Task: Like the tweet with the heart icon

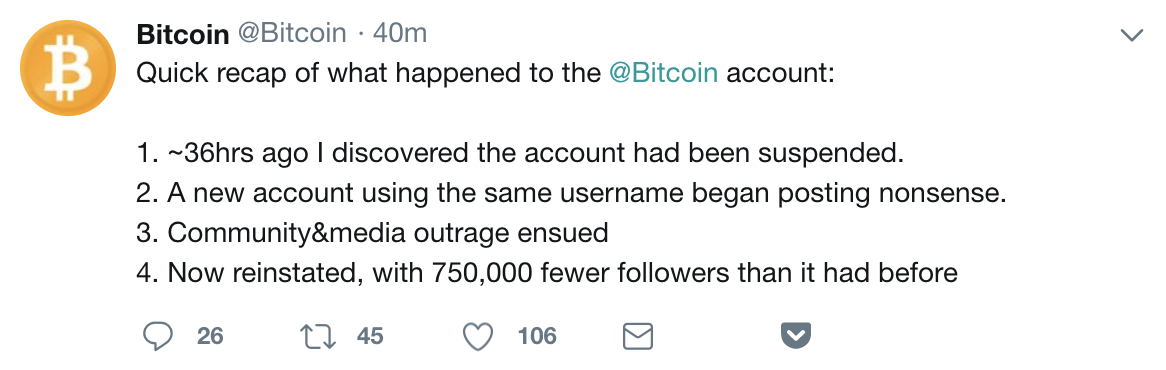Action: tap(478, 337)
